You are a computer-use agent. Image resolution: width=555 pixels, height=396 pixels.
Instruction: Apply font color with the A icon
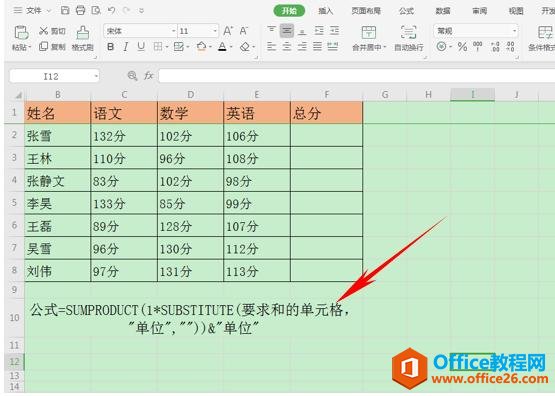pyautogui.click(x=222, y=46)
